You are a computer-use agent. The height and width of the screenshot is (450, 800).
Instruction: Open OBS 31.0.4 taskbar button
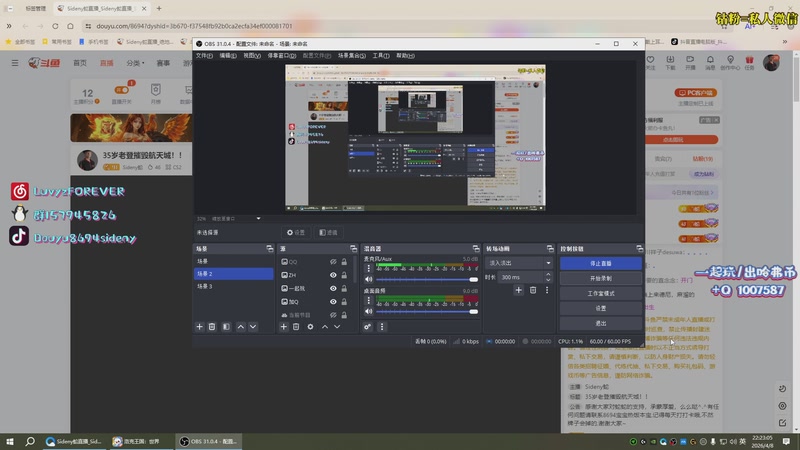pos(210,441)
